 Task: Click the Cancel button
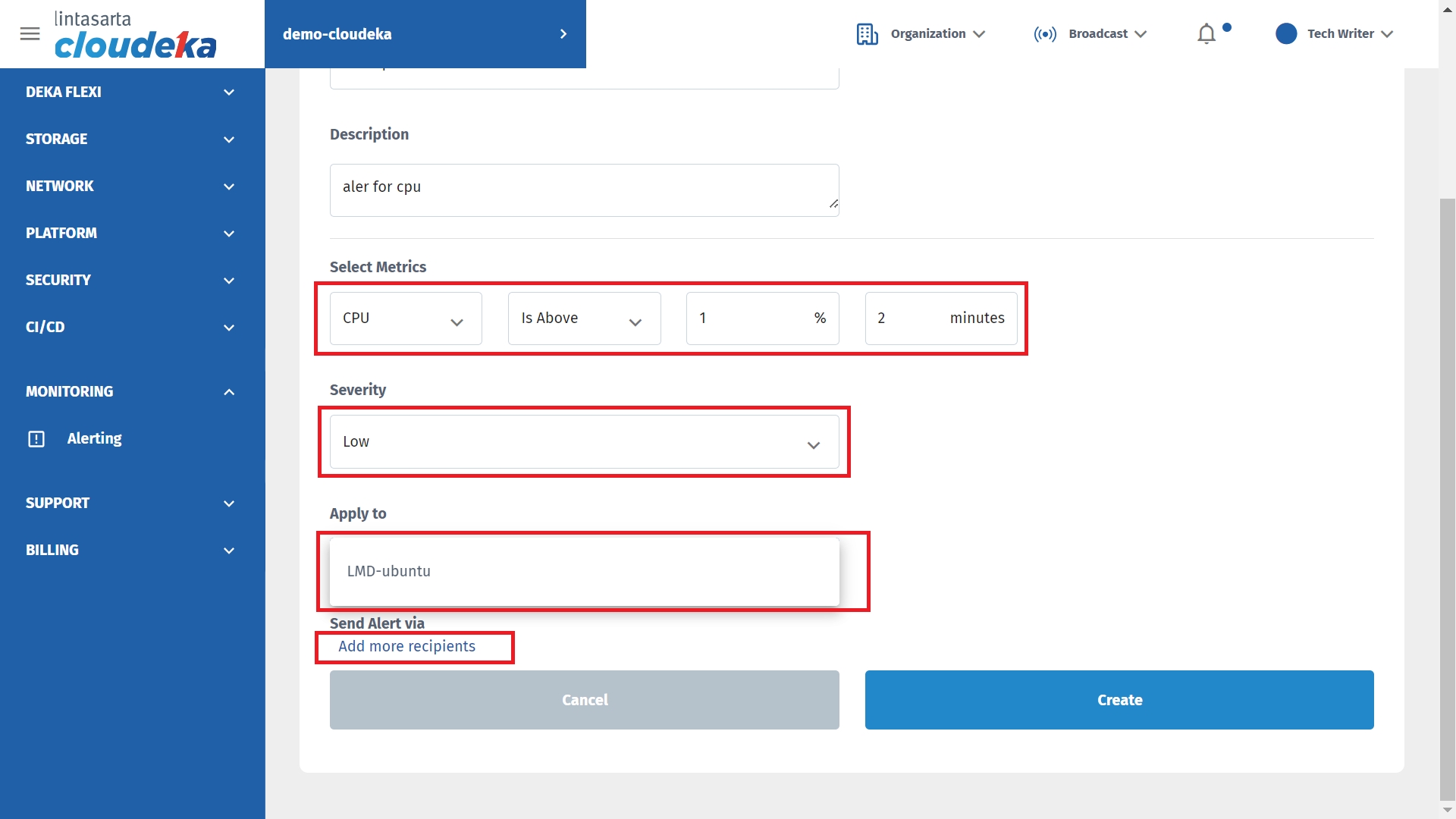coord(584,700)
